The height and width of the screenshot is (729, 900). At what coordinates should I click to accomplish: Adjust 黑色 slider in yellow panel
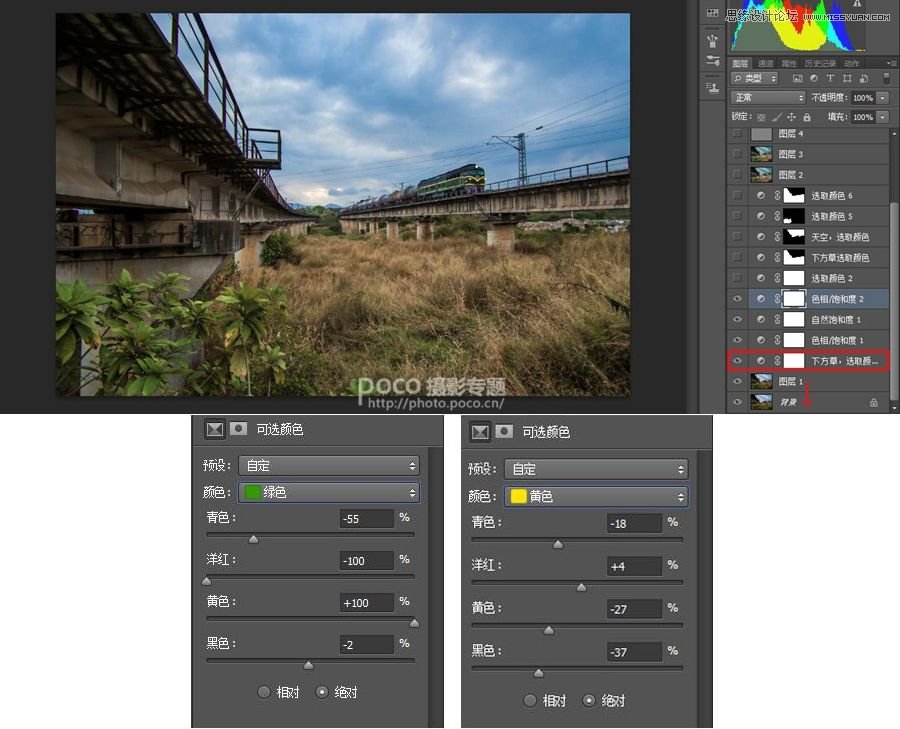pos(538,673)
